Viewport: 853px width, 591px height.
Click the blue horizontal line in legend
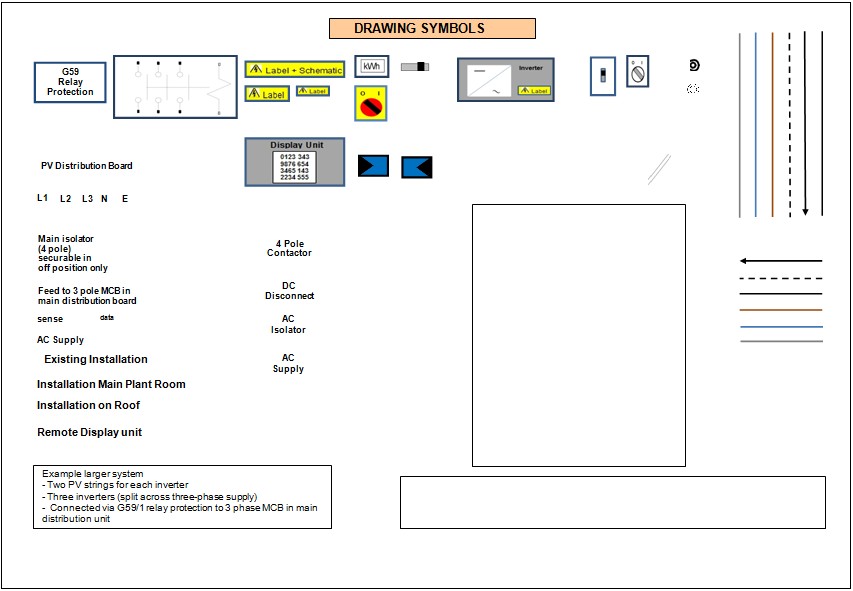click(x=781, y=326)
